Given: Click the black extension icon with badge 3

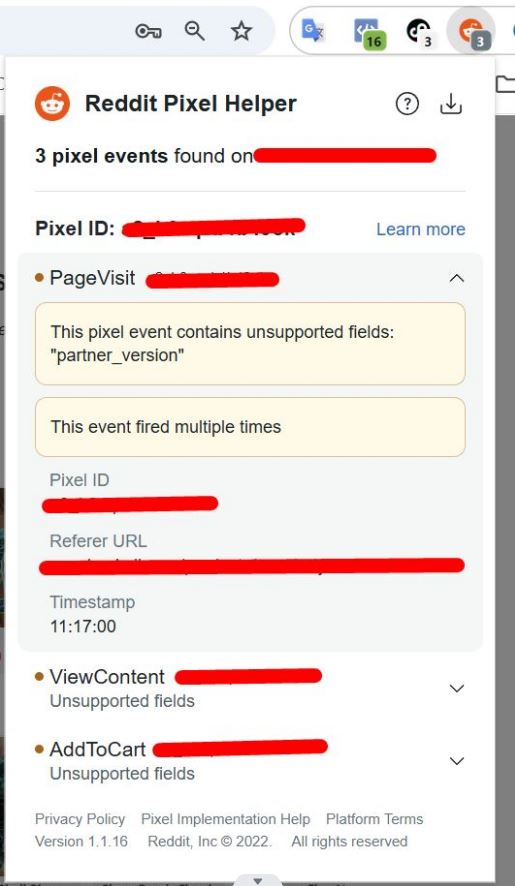Looking at the screenshot, I should pos(420,32).
